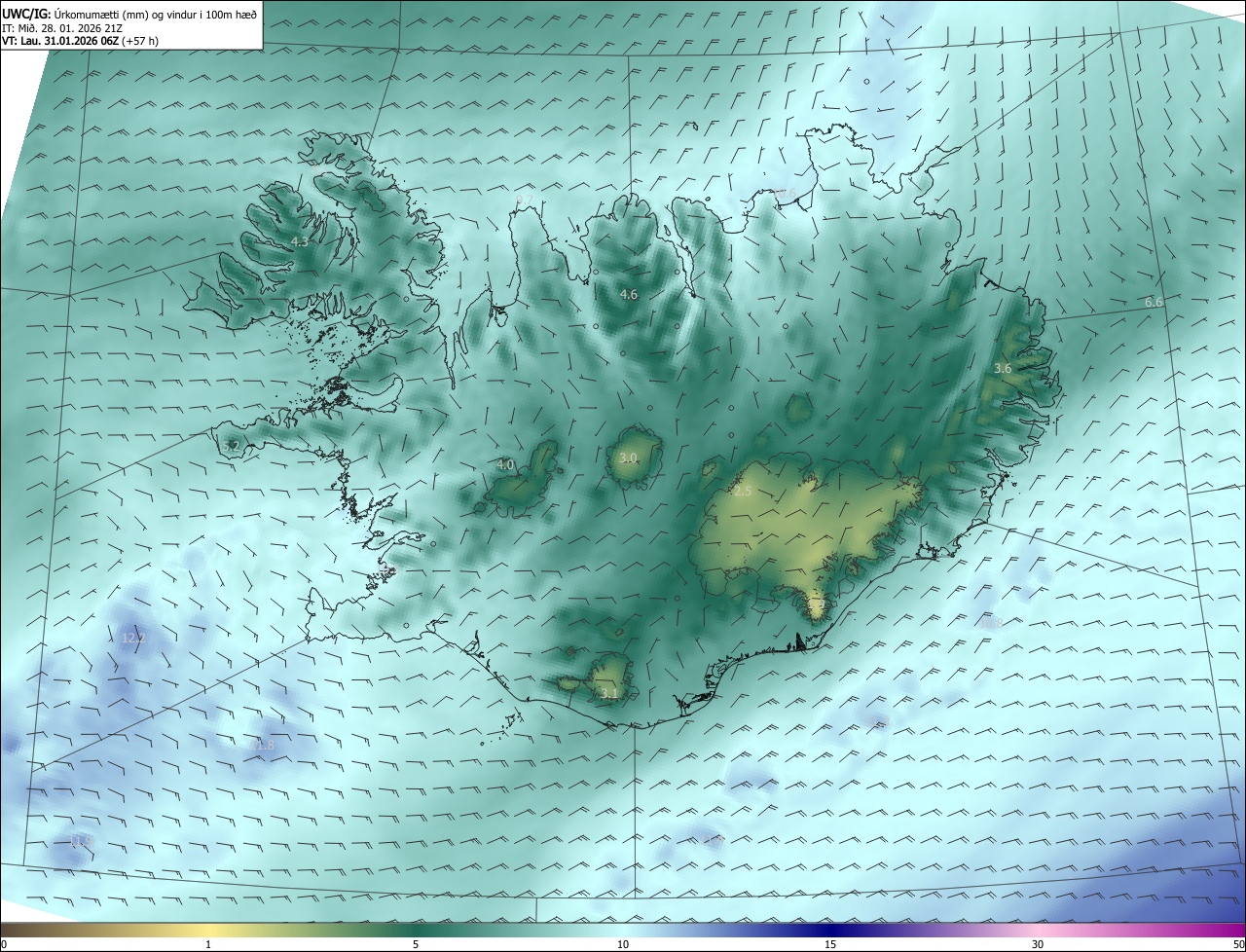Click the dark navy segment of the color bar
The image size is (1246, 952).
coord(830,930)
